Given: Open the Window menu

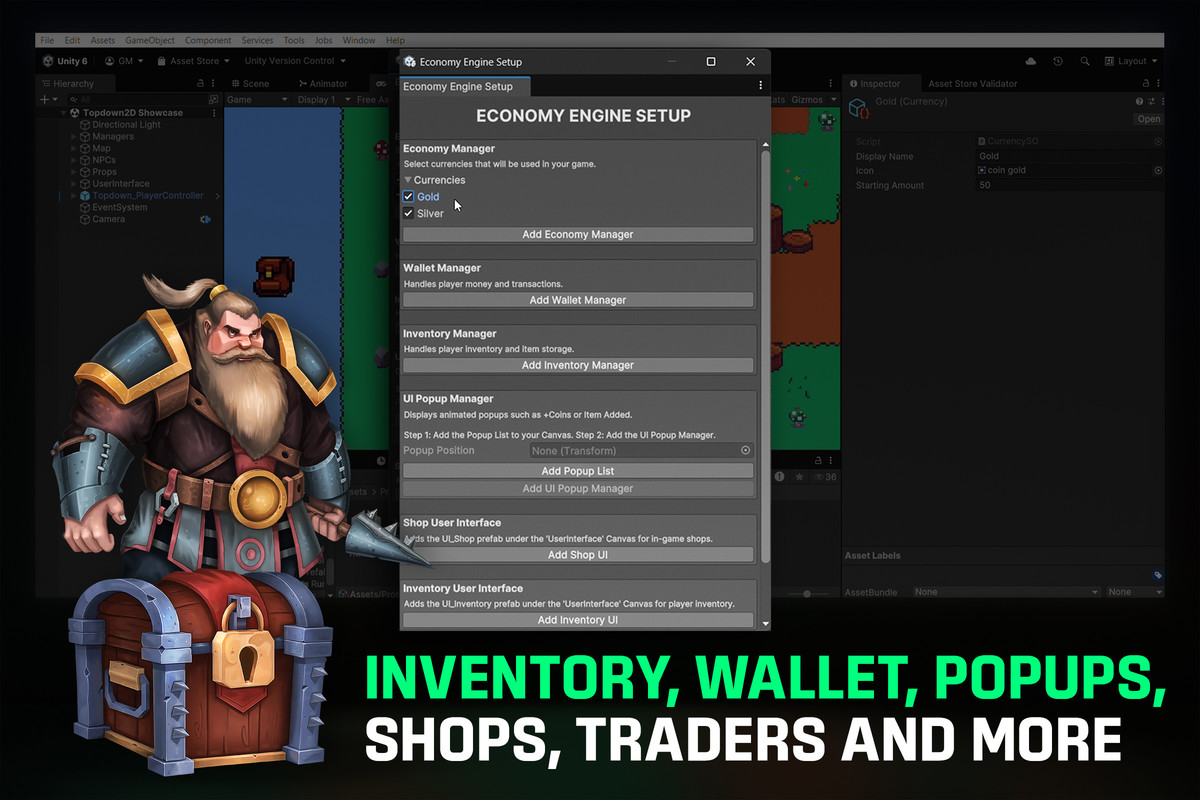Looking at the screenshot, I should [359, 40].
